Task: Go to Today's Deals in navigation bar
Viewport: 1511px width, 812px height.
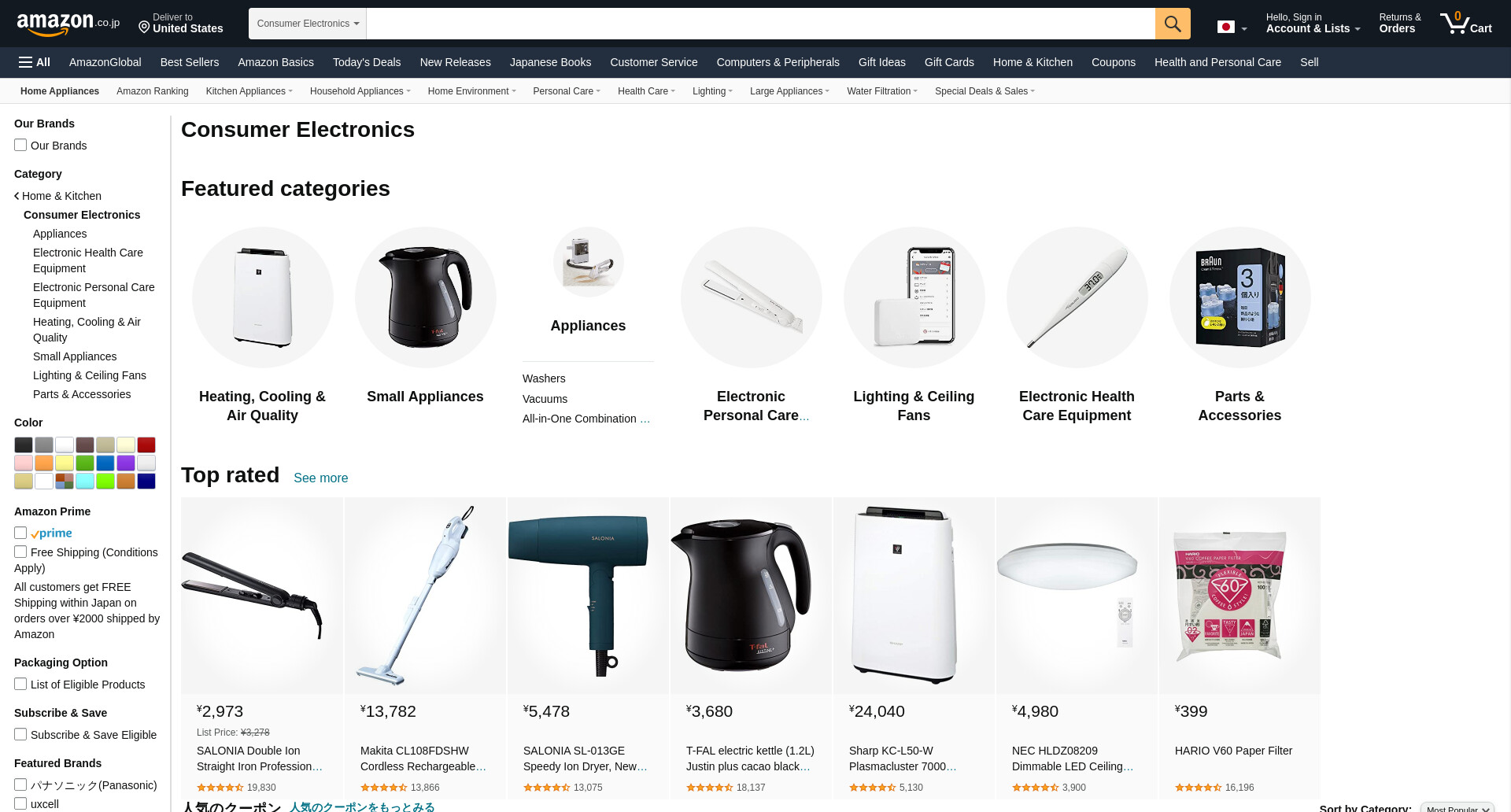Action: point(367,62)
